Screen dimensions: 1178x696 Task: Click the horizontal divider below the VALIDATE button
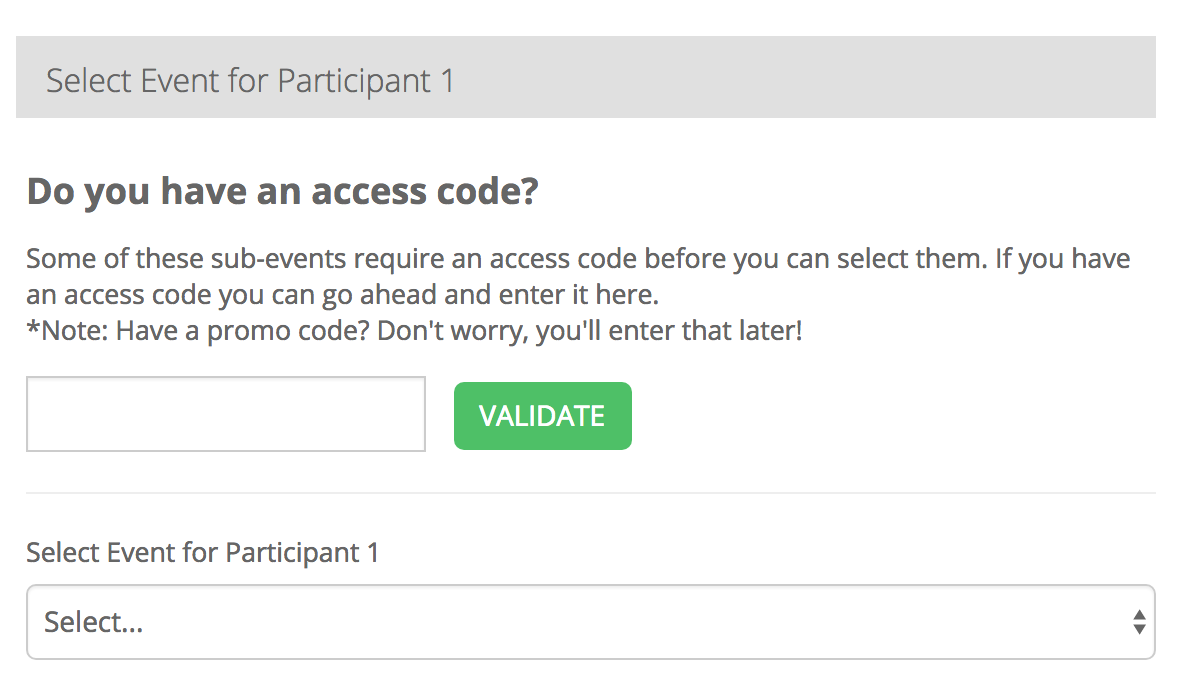(x=590, y=493)
